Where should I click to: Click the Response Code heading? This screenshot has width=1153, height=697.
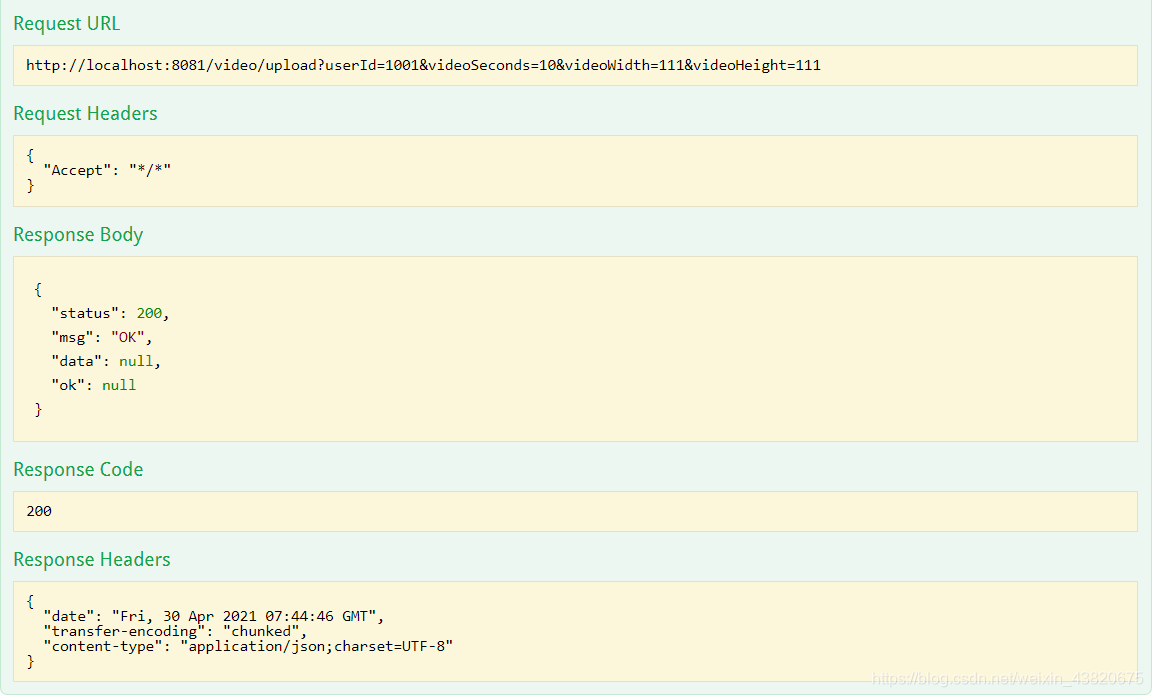click(78, 469)
